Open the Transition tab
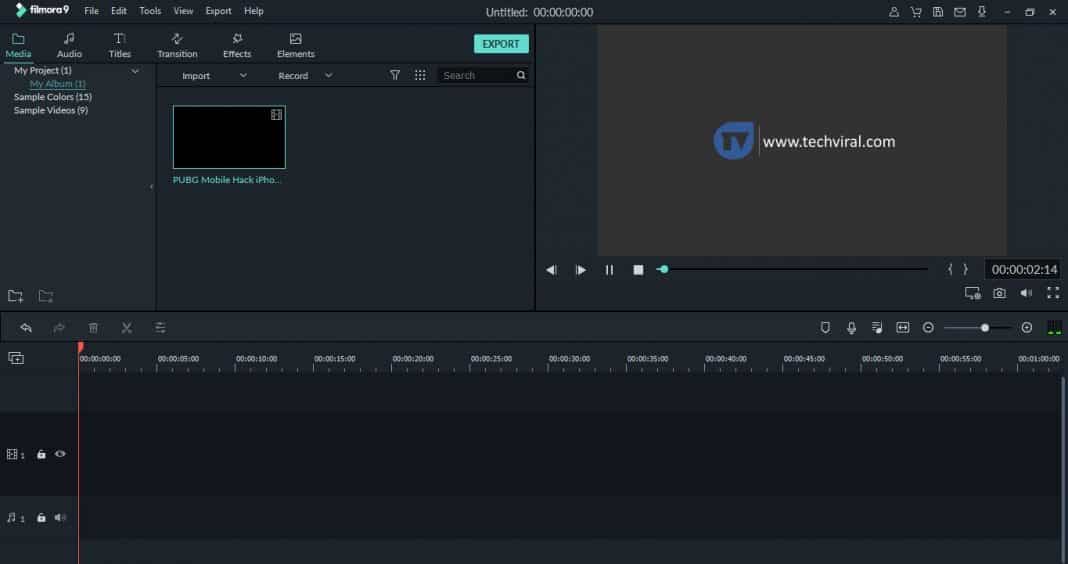 point(177,45)
